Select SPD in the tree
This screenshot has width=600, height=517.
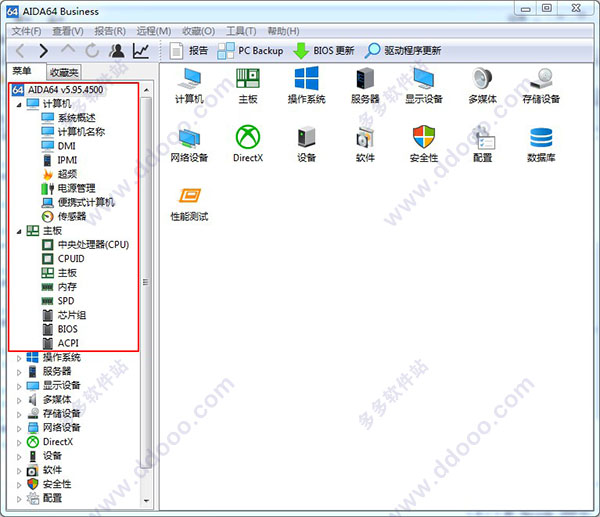pyautogui.click(x=58, y=301)
